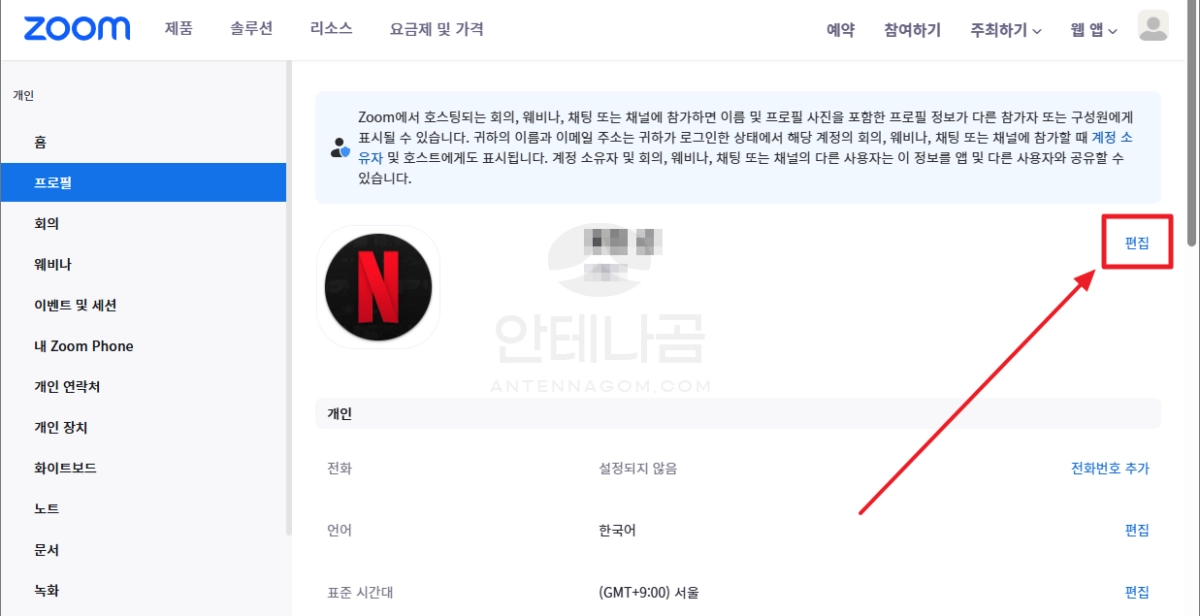Click the Netflix profile picture
This screenshot has height=616, width=1200.
point(378,286)
